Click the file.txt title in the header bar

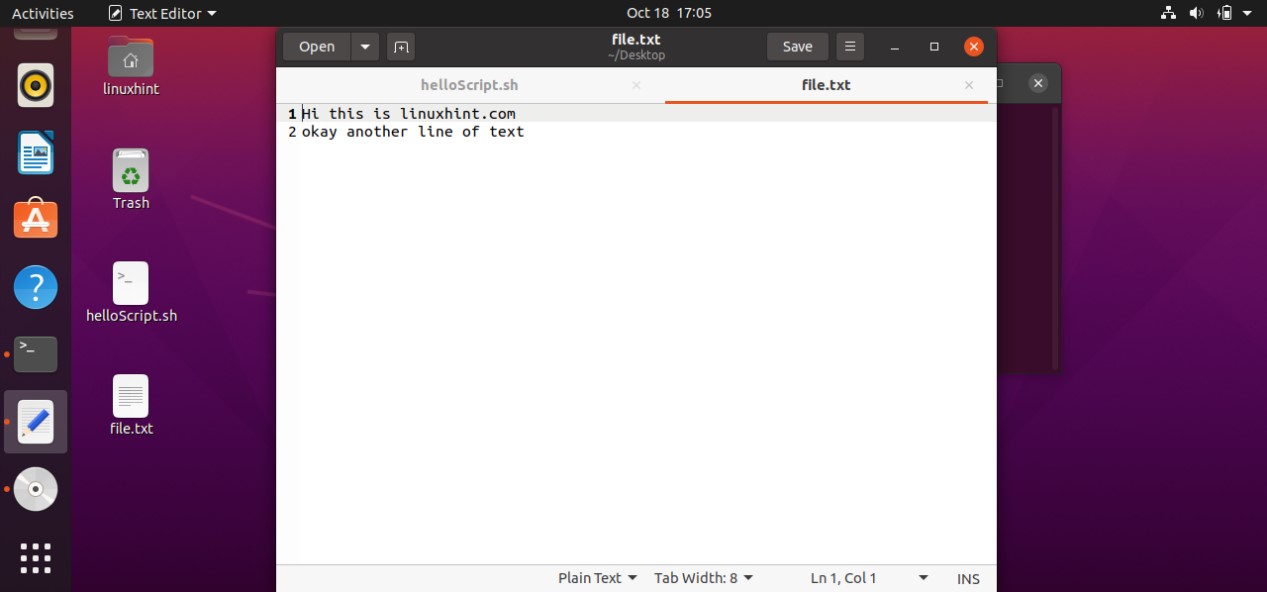tap(636, 39)
